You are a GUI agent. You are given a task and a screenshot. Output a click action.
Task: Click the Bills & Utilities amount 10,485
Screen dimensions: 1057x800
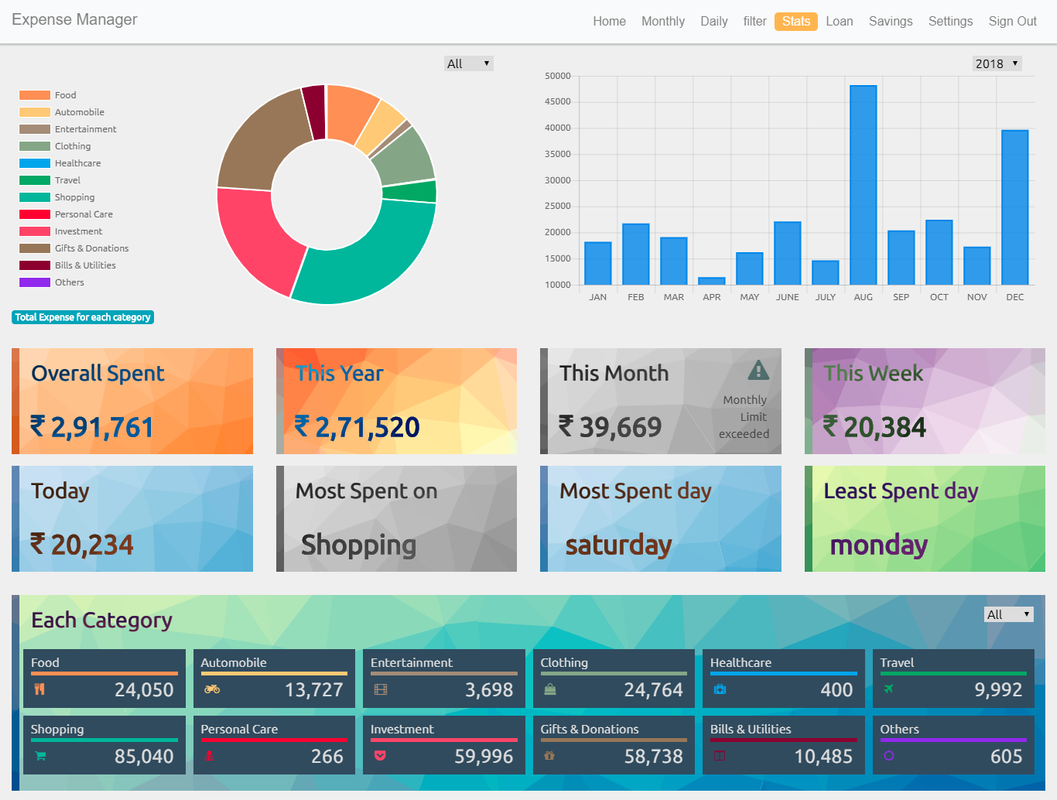click(823, 756)
